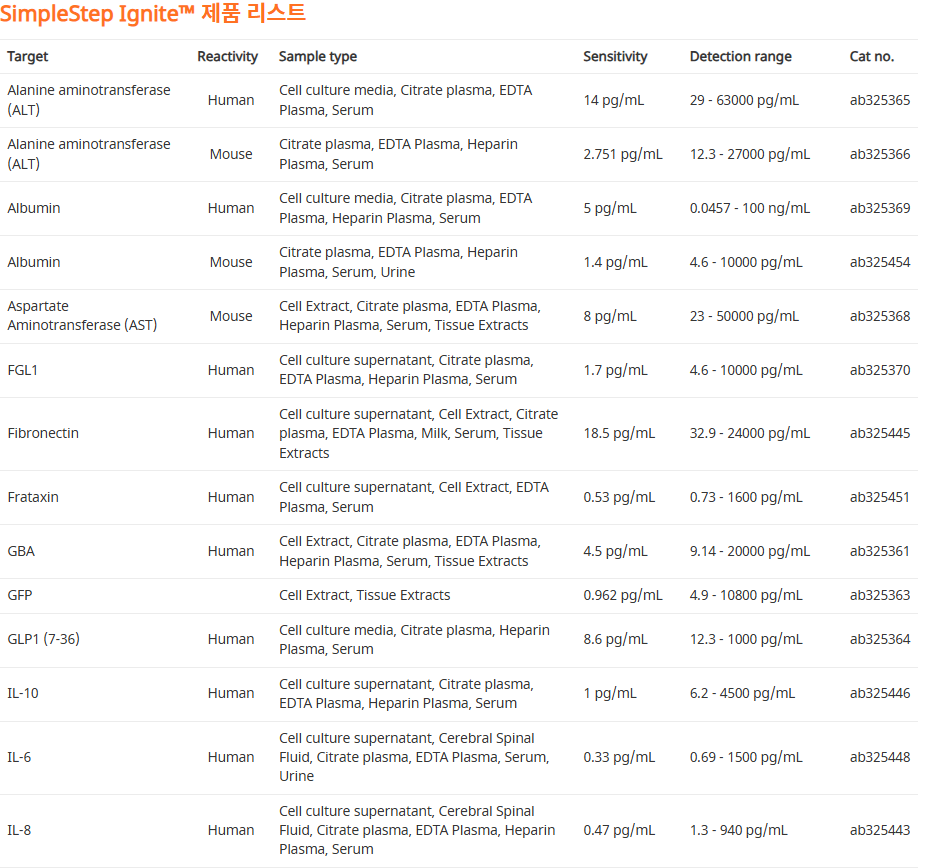928x868 pixels.
Task: Select catalog number ab325361
Action: (x=879, y=551)
